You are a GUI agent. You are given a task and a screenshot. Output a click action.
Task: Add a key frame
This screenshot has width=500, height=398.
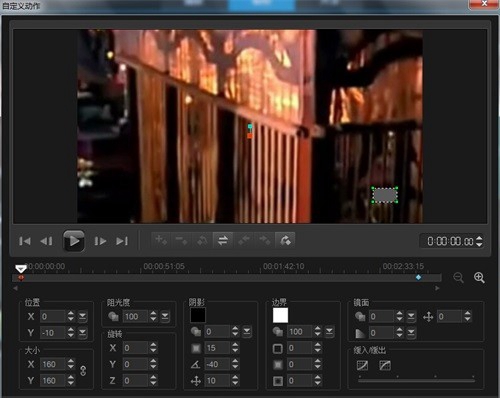pyautogui.click(x=161, y=240)
